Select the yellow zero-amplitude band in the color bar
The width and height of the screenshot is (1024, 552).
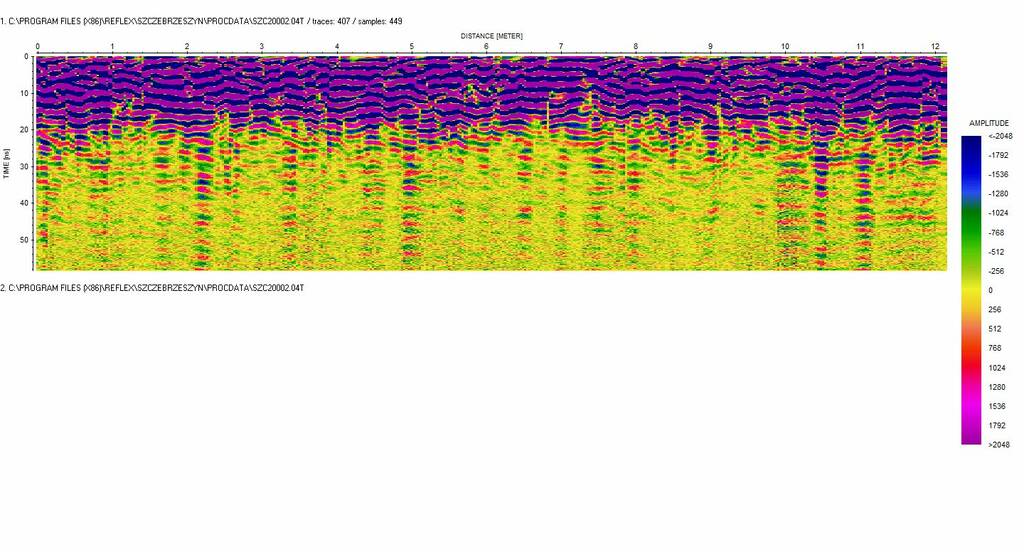click(971, 290)
